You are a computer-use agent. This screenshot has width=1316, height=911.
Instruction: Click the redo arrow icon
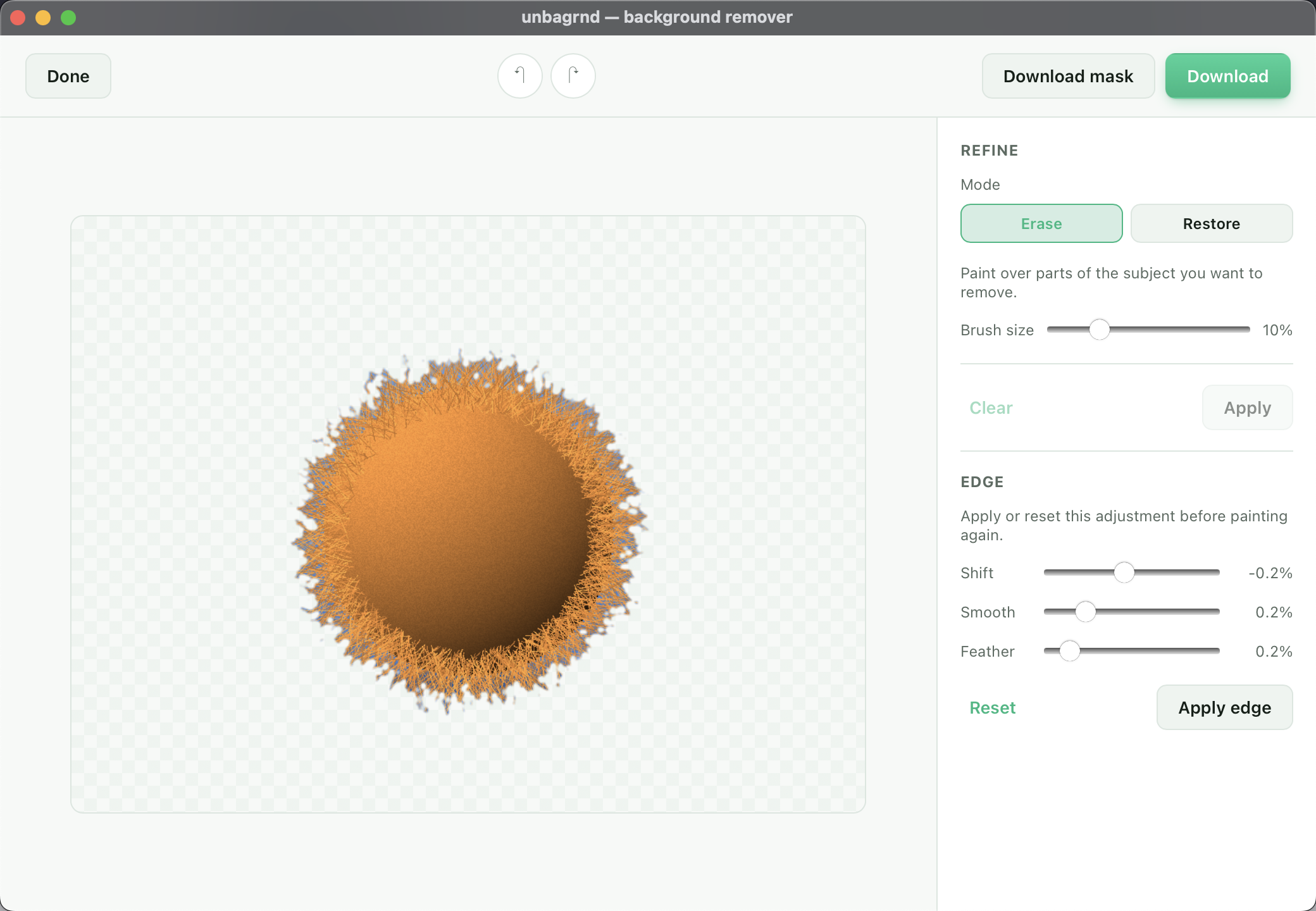[x=573, y=76]
